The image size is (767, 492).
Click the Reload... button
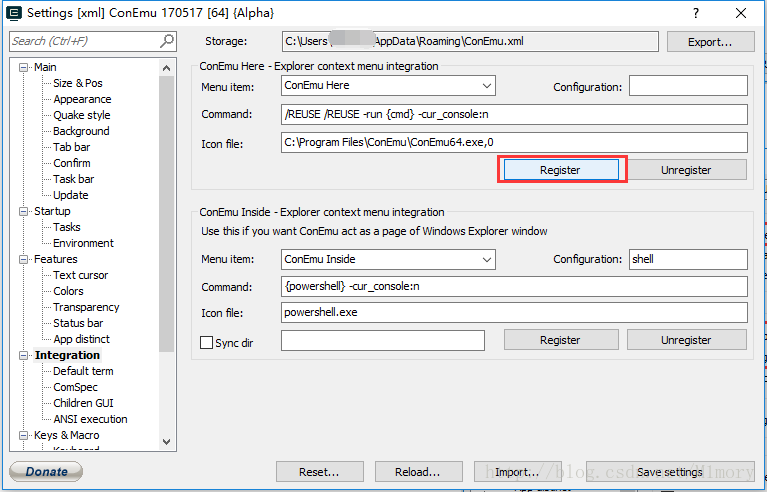418,472
